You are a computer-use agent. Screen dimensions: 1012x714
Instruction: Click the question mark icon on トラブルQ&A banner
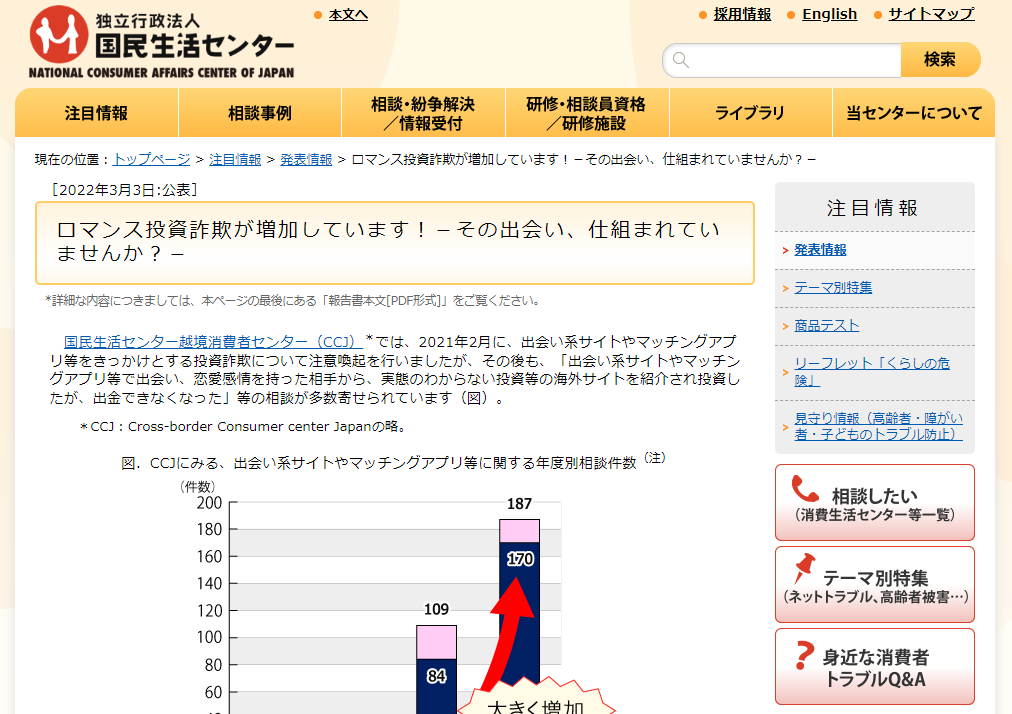pos(804,655)
